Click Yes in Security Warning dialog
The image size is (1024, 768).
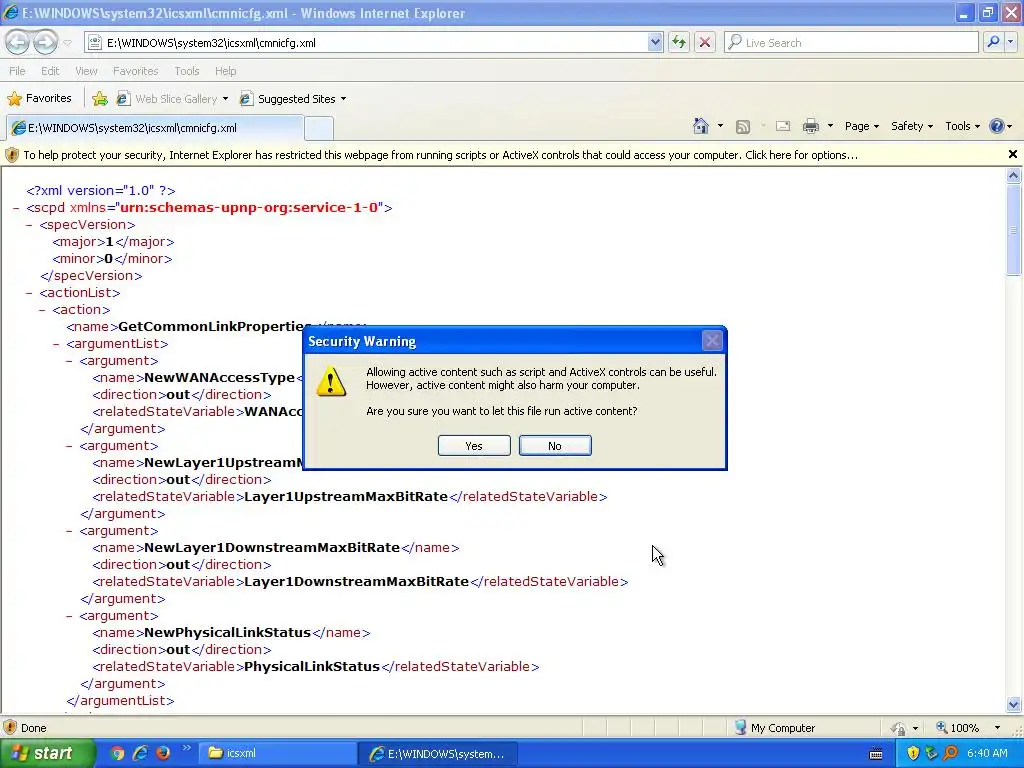coord(474,445)
